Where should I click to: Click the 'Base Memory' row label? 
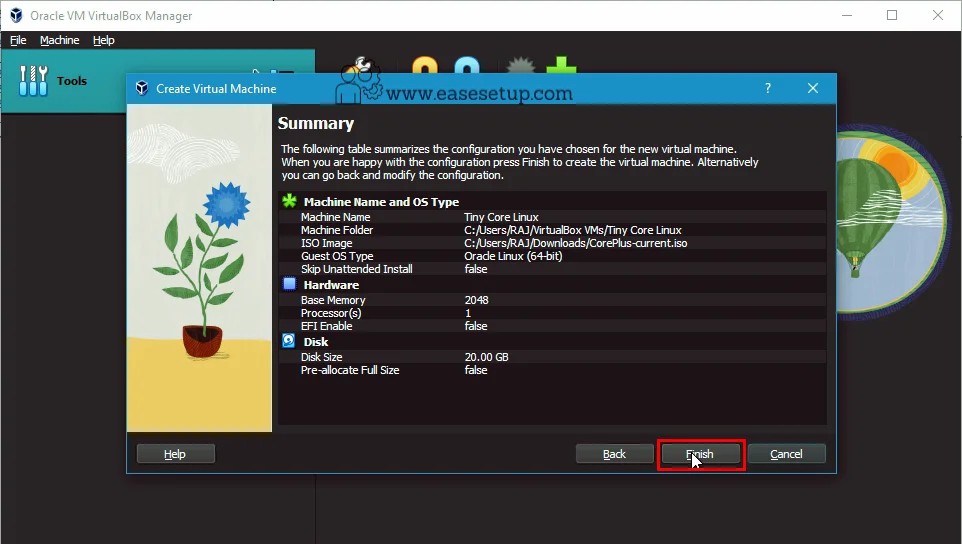[333, 300]
